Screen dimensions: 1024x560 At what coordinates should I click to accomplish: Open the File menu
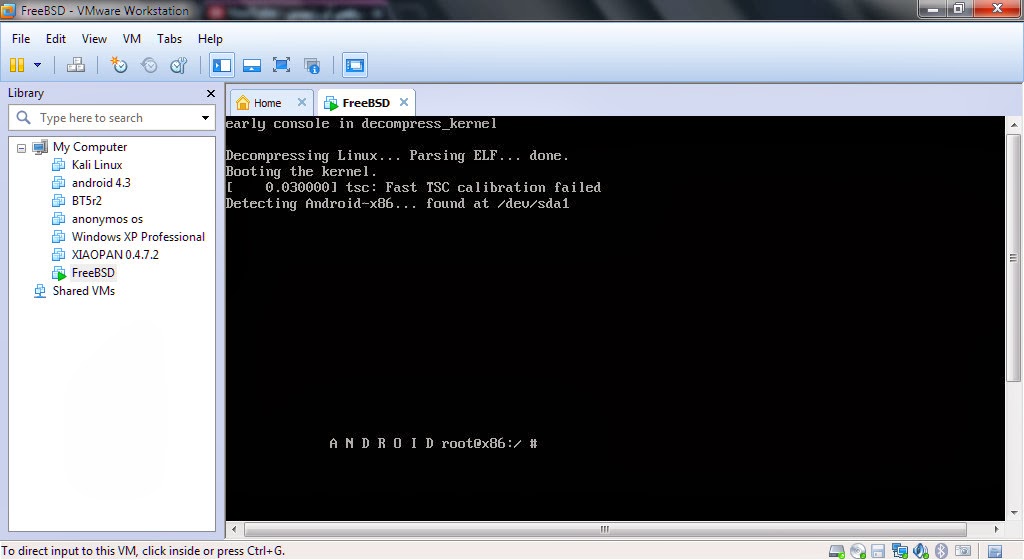pos(21,39)
